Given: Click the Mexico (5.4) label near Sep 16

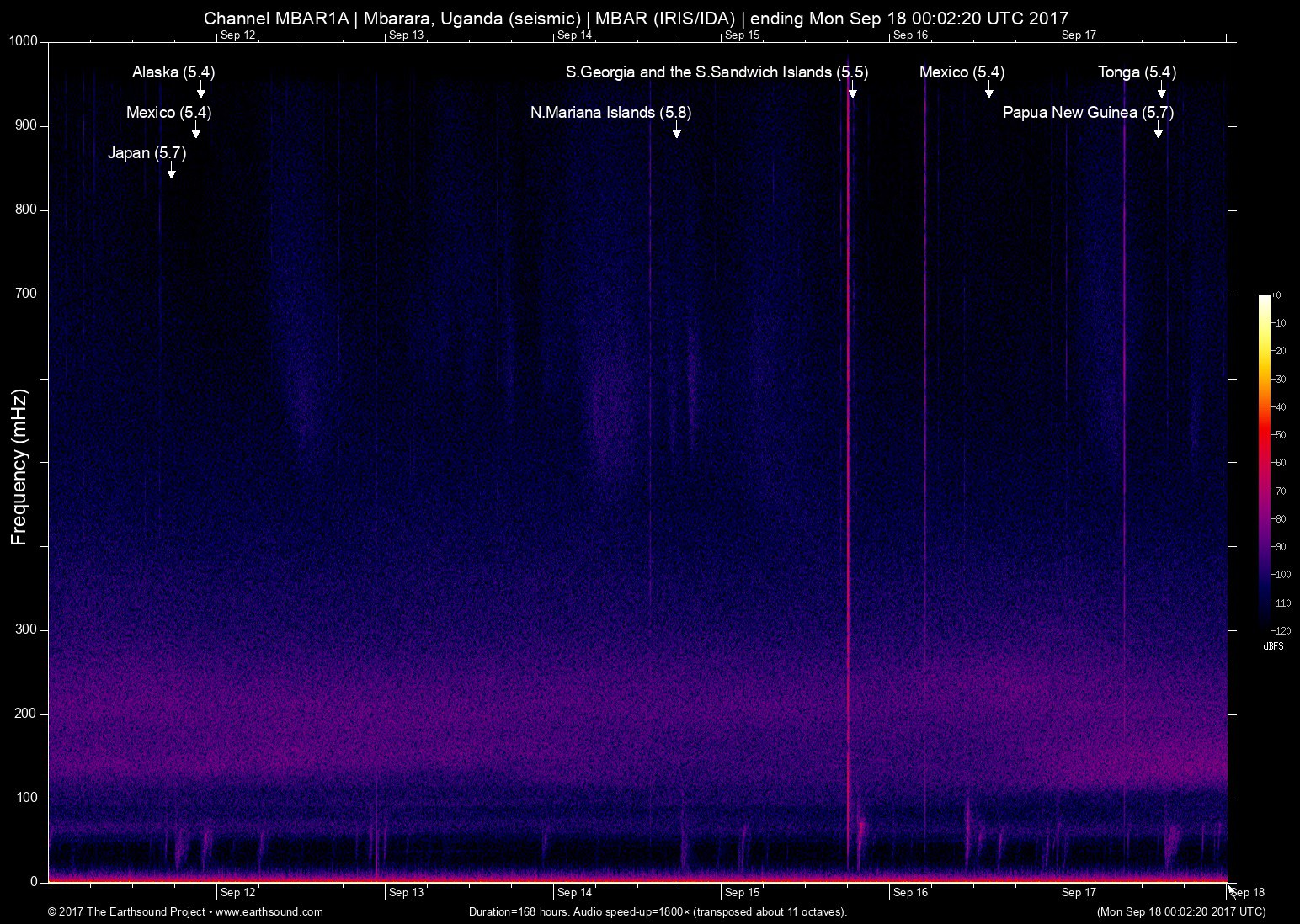Looking at the screenshot, I should (x=961, y=72).
